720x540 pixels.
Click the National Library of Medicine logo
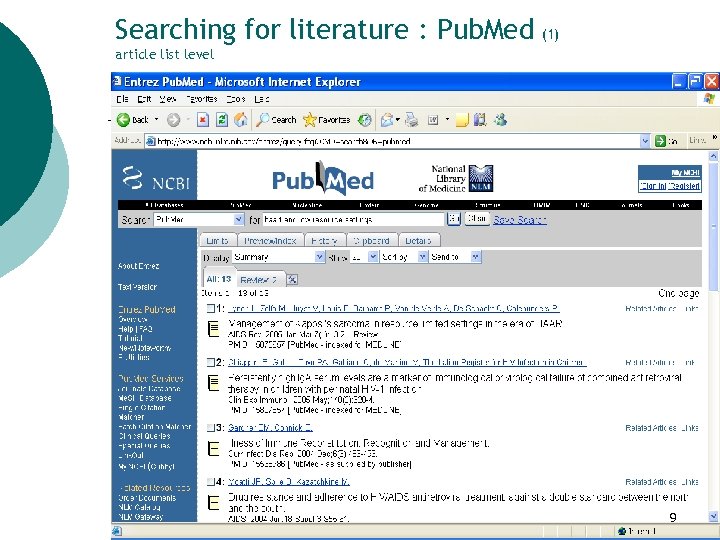point(456,179)
